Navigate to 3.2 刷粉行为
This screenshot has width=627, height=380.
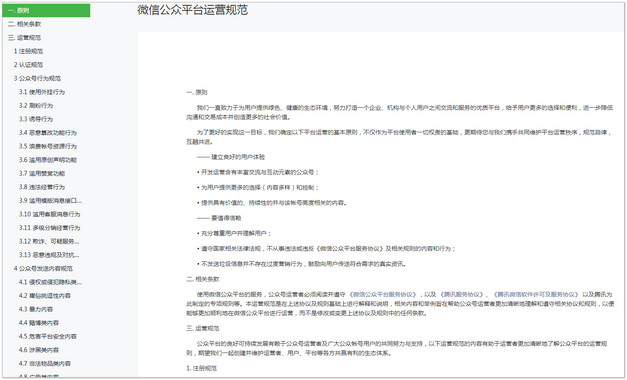click(x=36, y=106)
